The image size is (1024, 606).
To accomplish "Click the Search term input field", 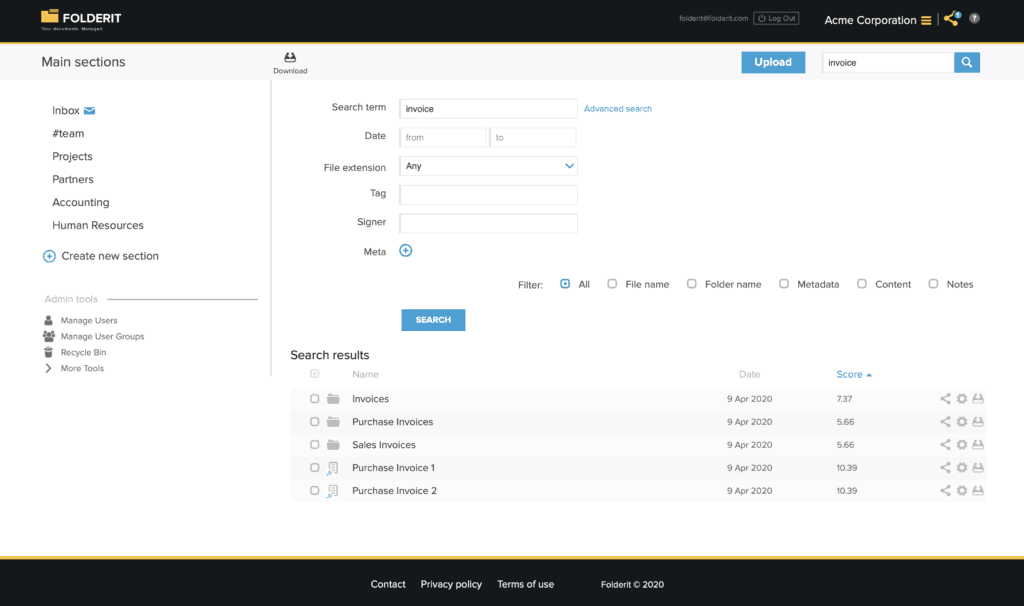I will [x=488, y=108].
